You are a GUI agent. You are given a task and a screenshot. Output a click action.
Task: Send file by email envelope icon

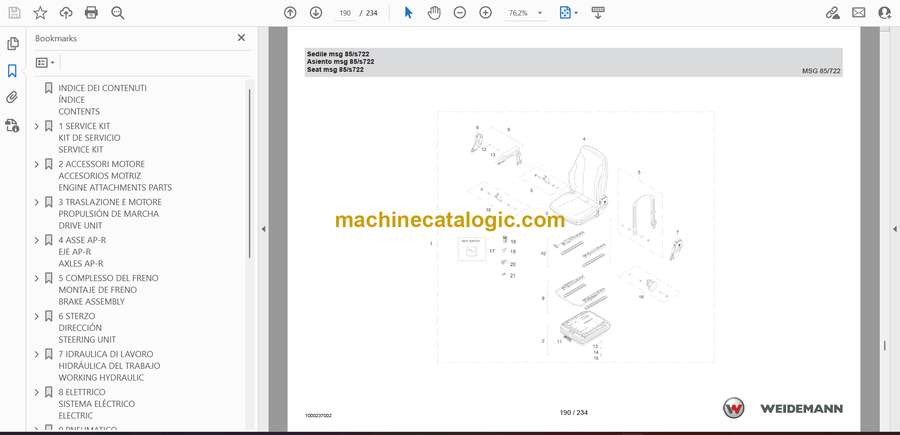coord(859,13)
